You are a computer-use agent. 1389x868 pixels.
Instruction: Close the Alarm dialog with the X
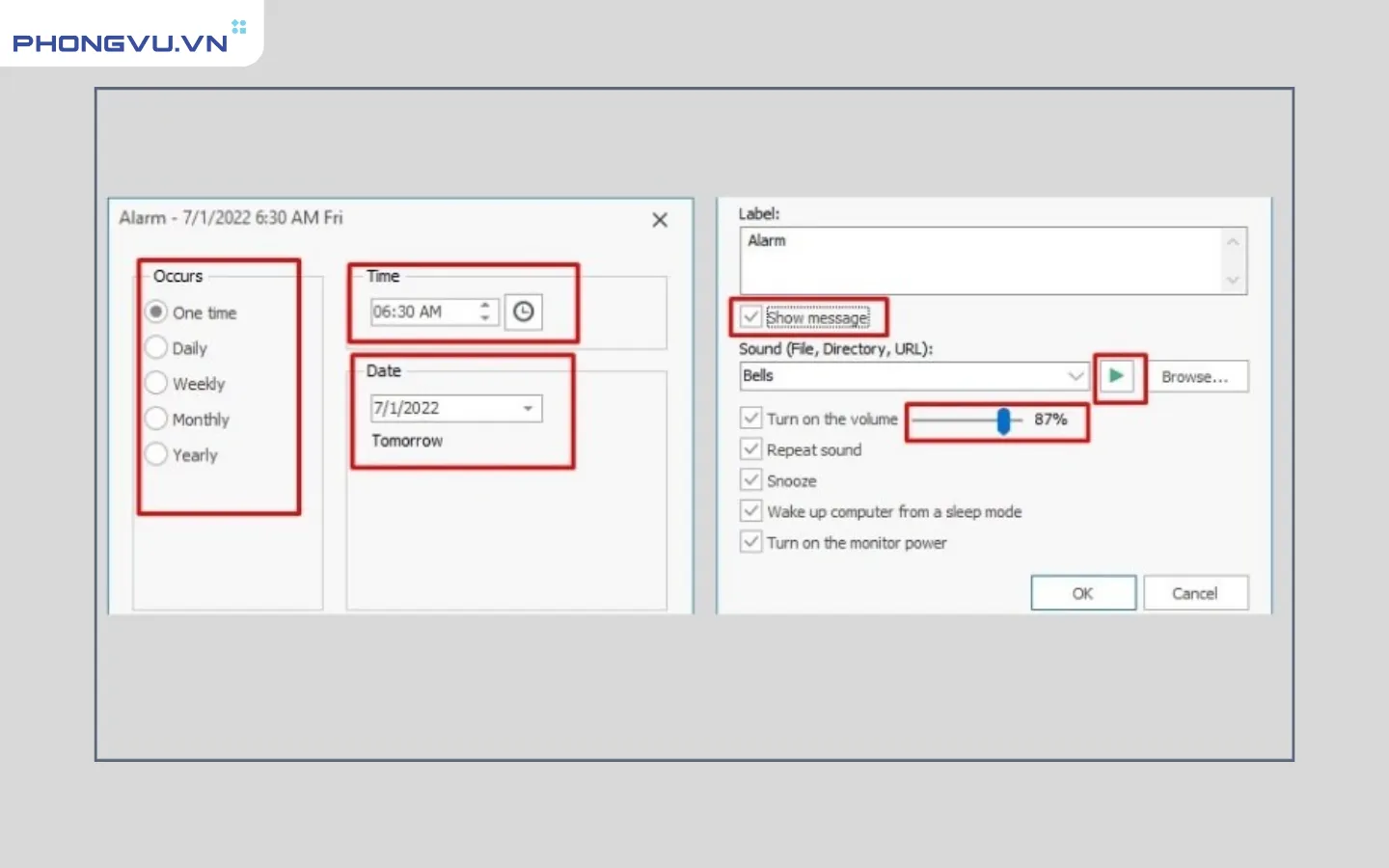click(x=660, y=220)
